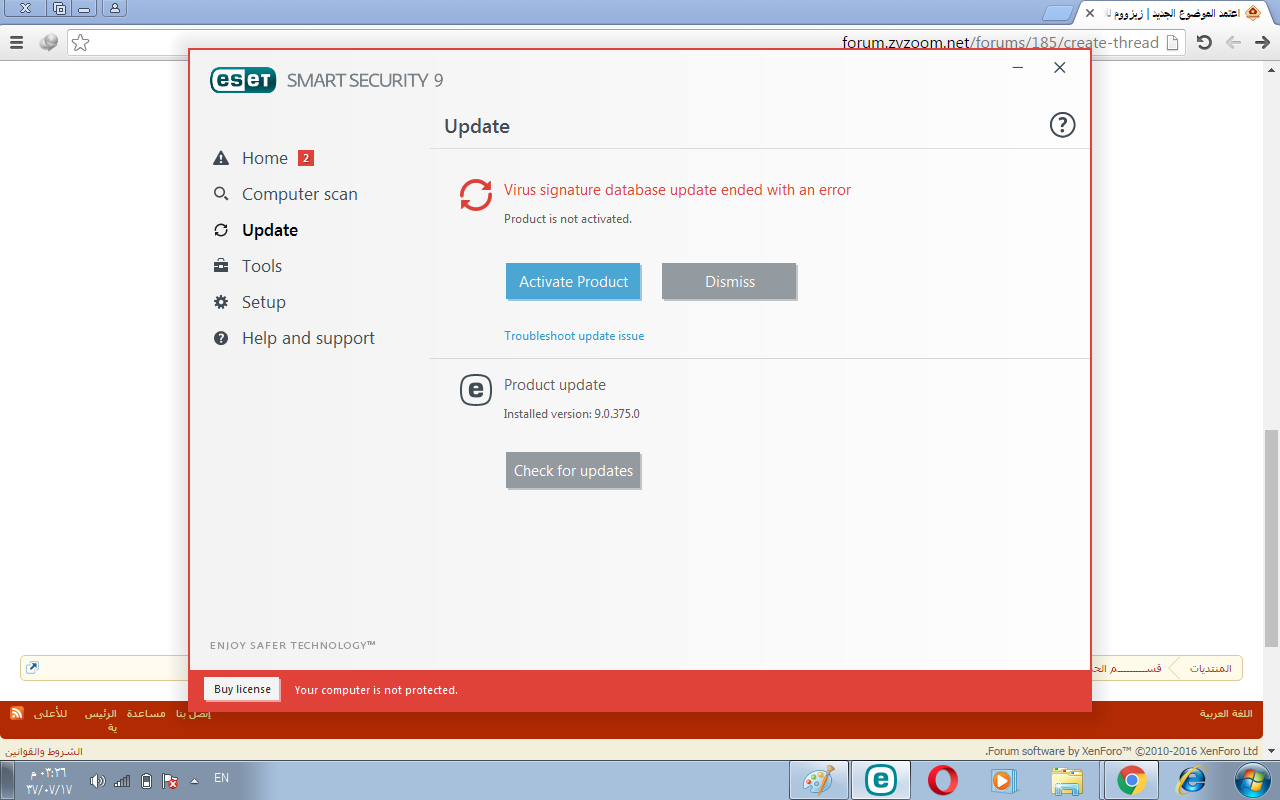Click 'Installed version: 9.0.375.0' text
Image resolution: width=1280 pixels, height=800 pixels.
coord(571,414)
